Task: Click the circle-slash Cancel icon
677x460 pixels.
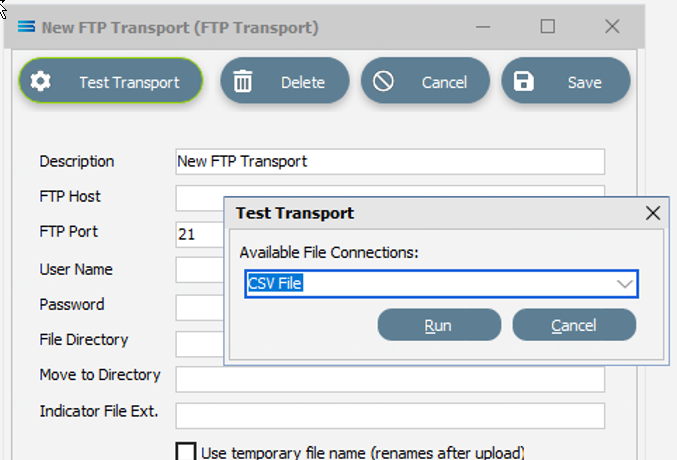Action: [x=383, y=82]
